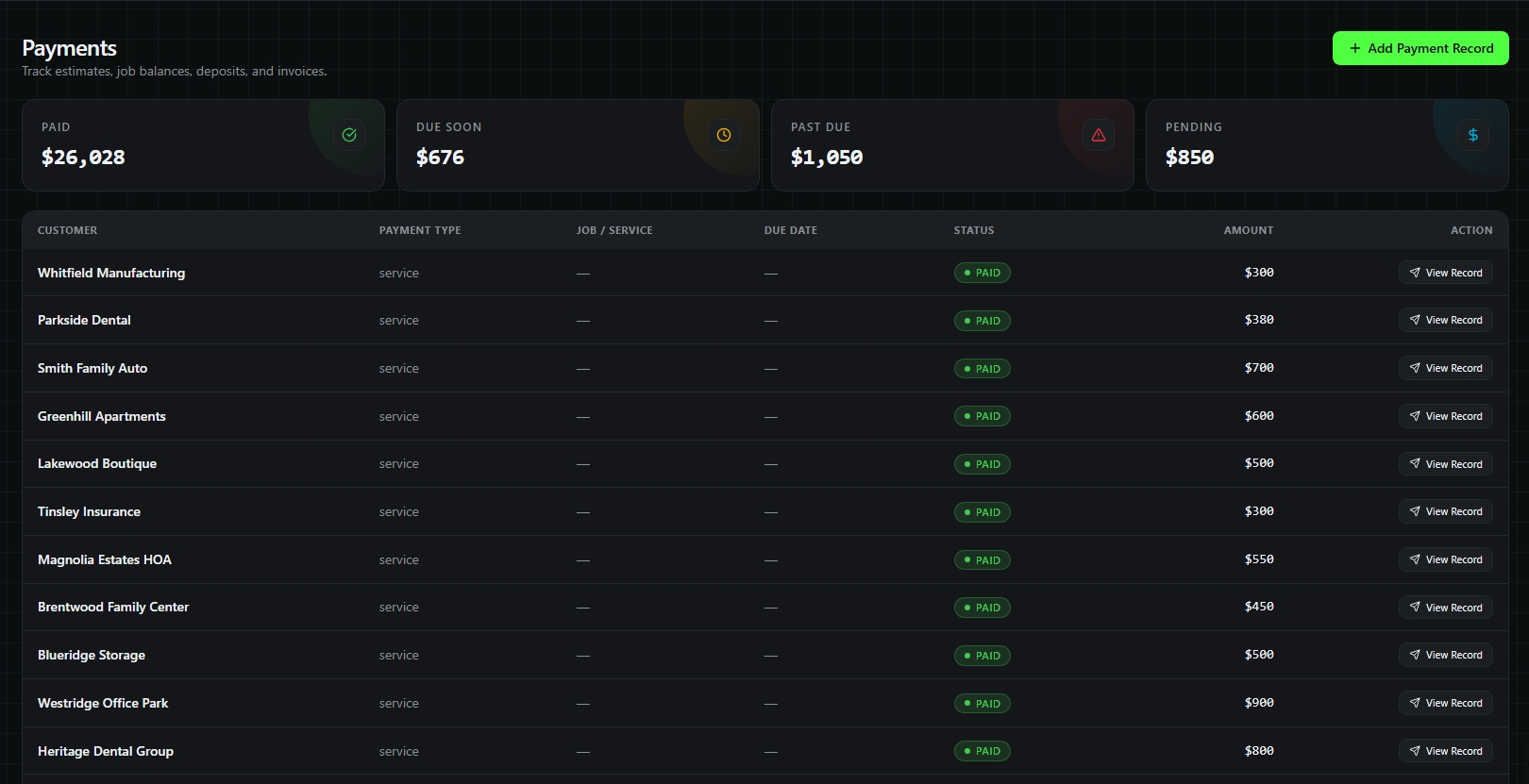Click the $700 amount for Smith Family Auto
Image resolution: width=1529 pixels, height=784 pixels.
pyautogui.click(x=1259, y=368)
